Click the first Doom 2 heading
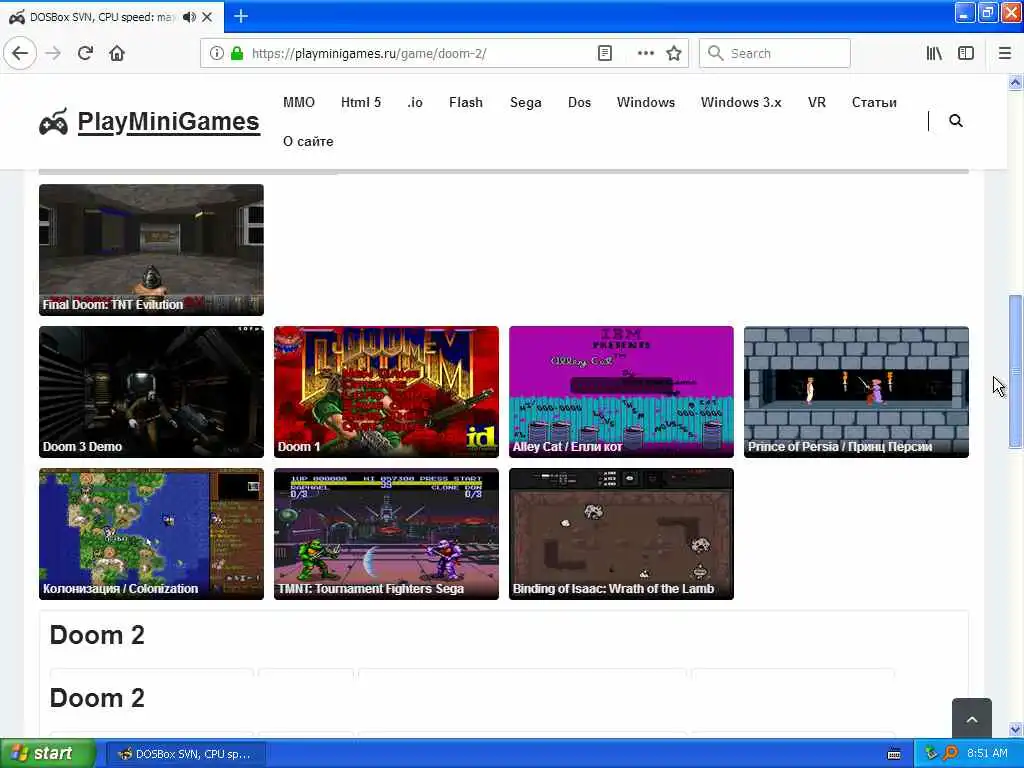 pos(97,635)
